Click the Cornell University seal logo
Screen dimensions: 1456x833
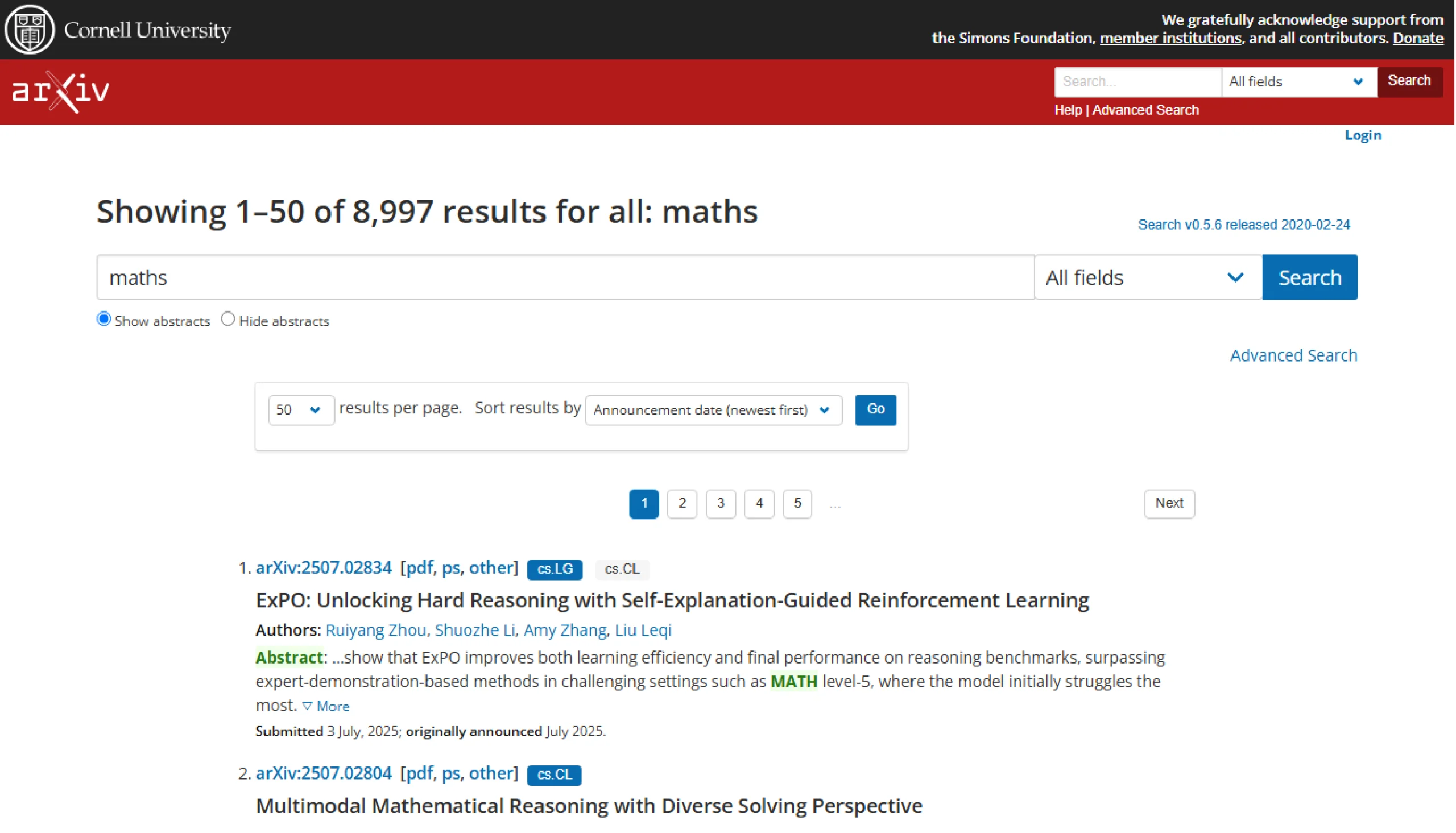[x=29, y=29]
